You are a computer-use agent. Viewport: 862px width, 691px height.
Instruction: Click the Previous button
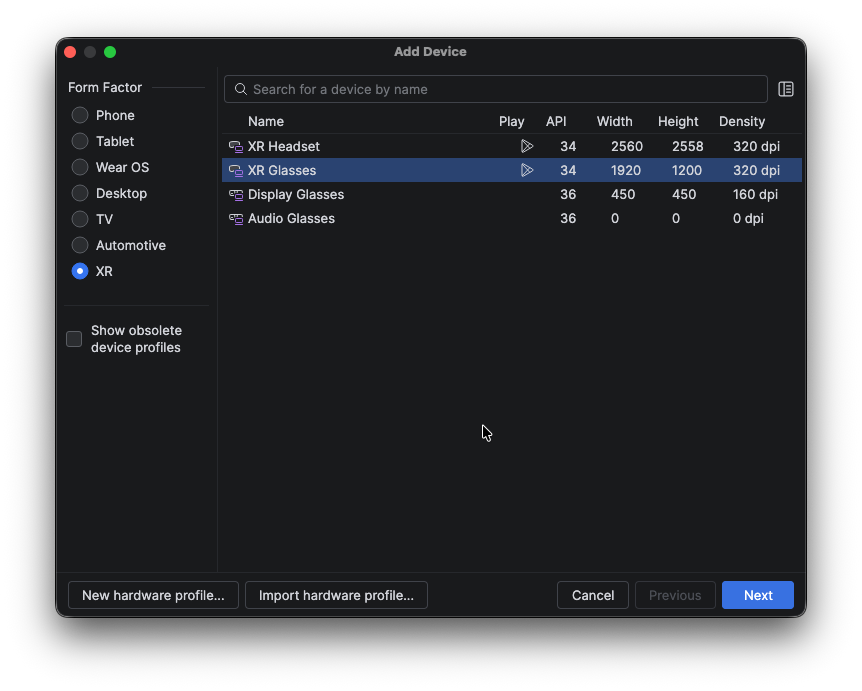coord(675,595)
